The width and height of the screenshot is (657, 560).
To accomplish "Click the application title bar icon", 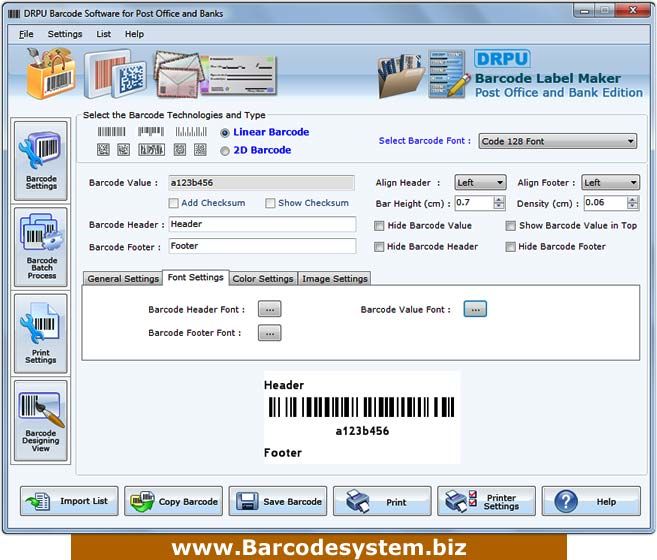I will coord(14,14).
